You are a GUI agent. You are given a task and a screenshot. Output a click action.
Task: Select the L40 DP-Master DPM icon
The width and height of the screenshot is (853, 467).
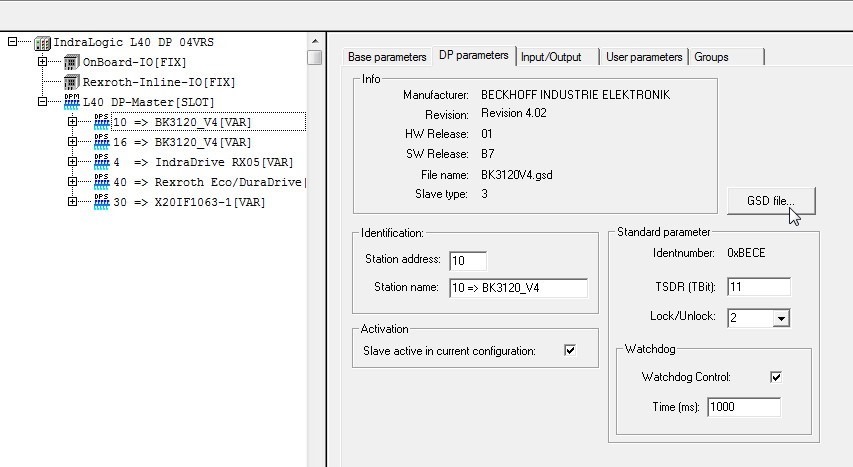(x=71, y=101)
